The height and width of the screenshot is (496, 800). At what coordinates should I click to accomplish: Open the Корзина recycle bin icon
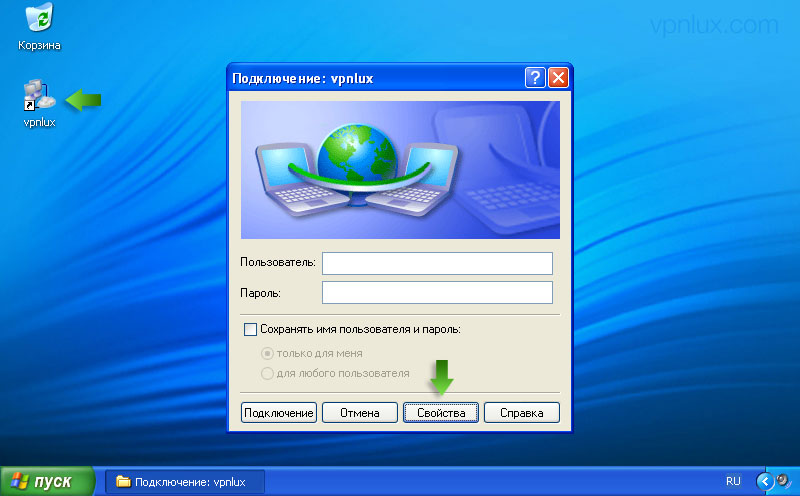[39, 17]
